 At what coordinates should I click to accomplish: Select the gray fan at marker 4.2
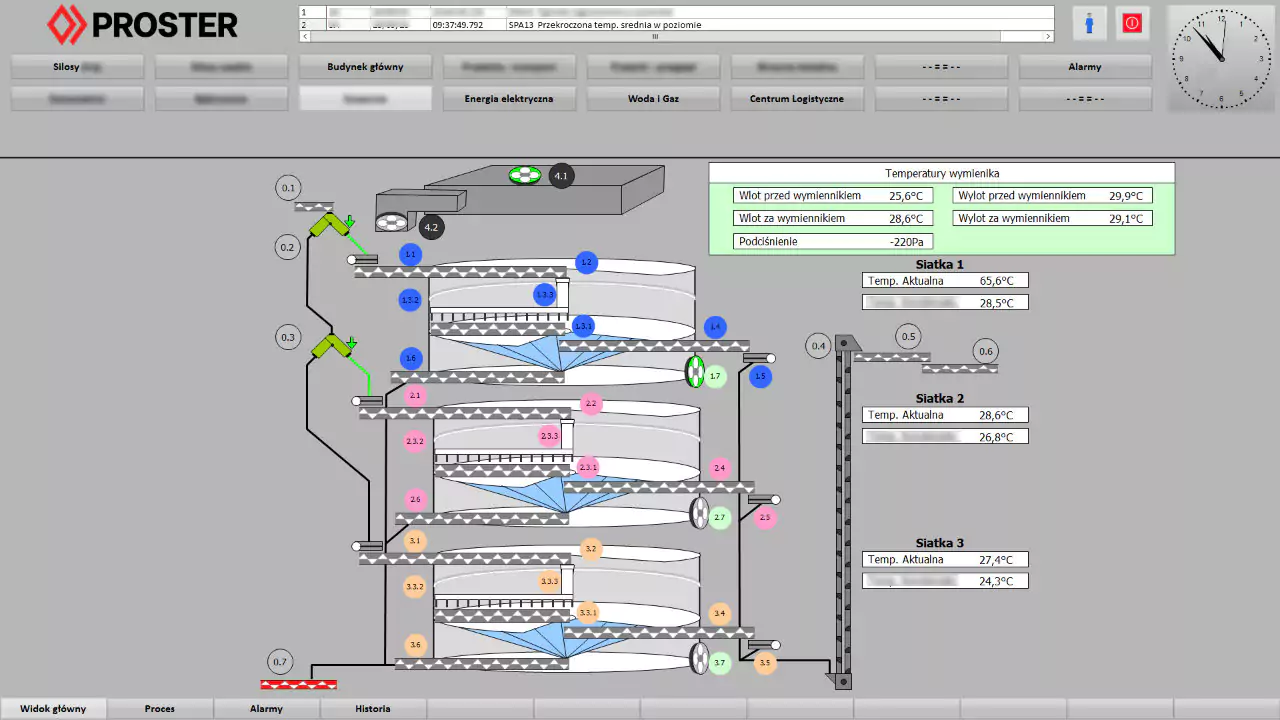point(392,222)
